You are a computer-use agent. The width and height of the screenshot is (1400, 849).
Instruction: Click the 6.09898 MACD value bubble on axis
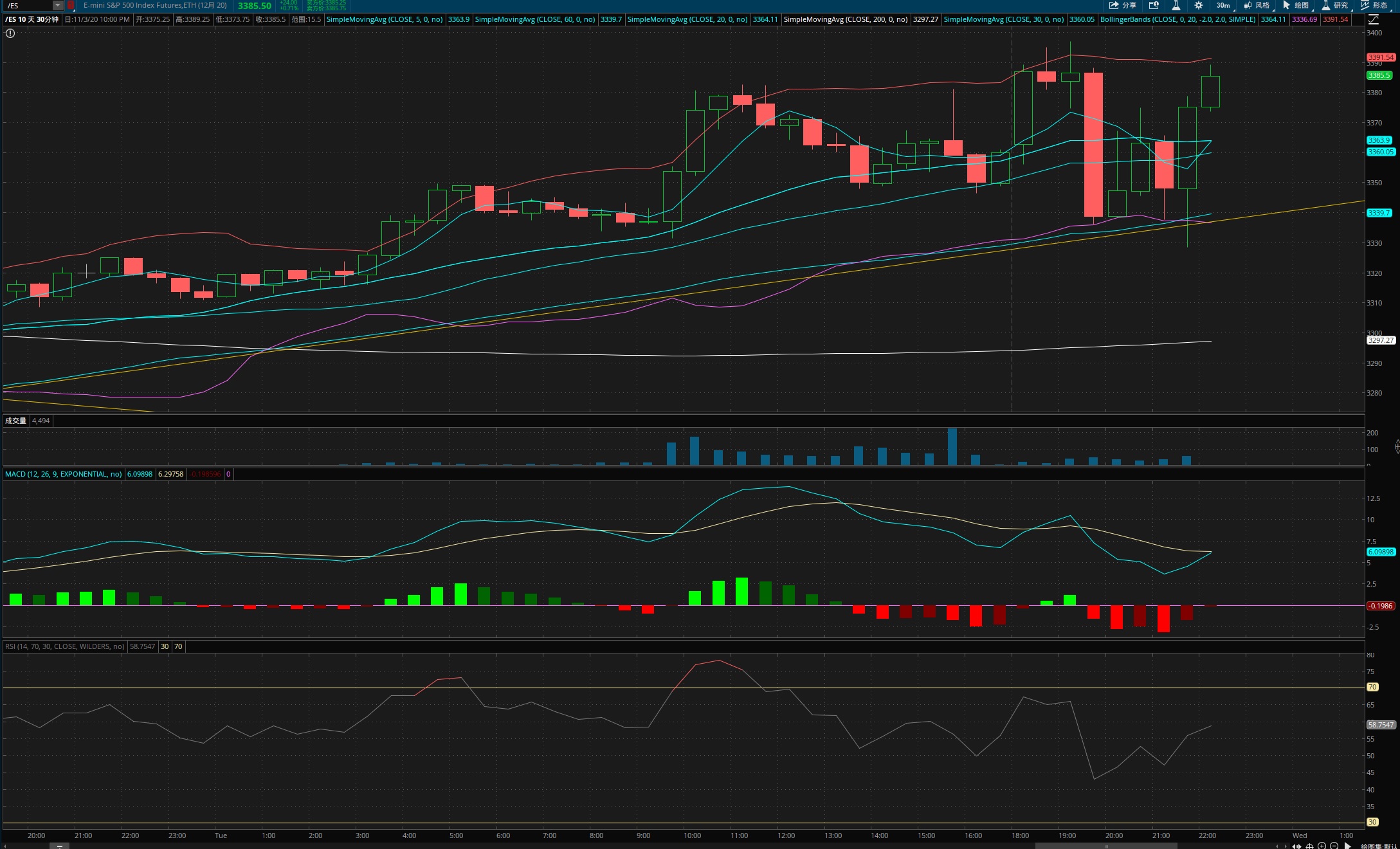1381,552
